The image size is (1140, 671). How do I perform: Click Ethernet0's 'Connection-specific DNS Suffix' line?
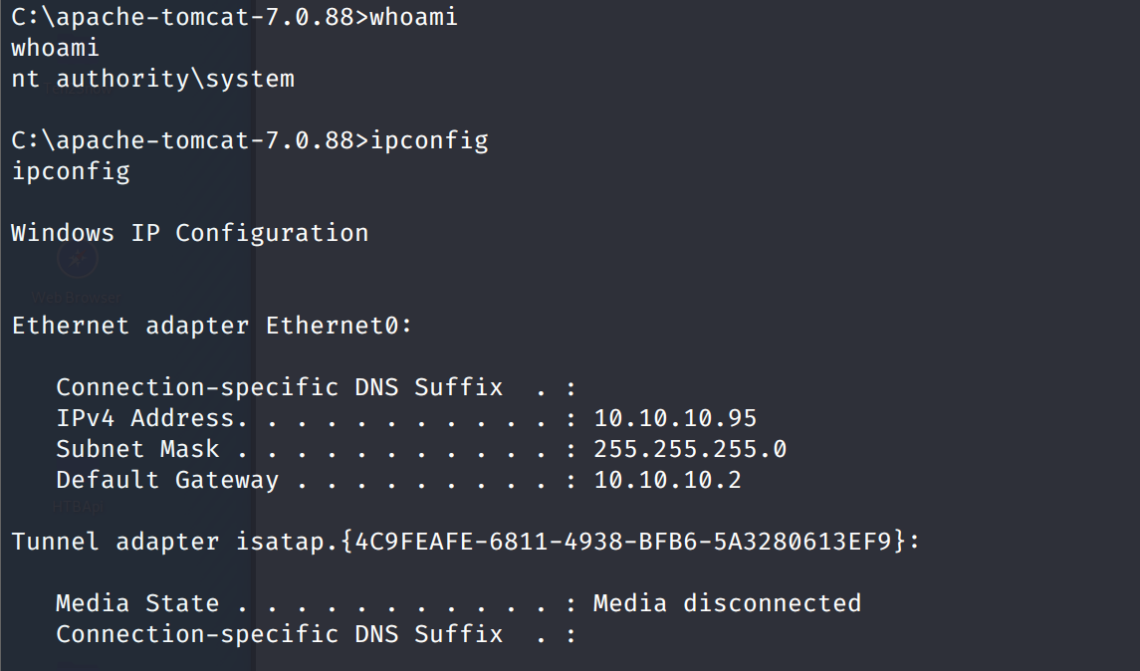(279, 387)
